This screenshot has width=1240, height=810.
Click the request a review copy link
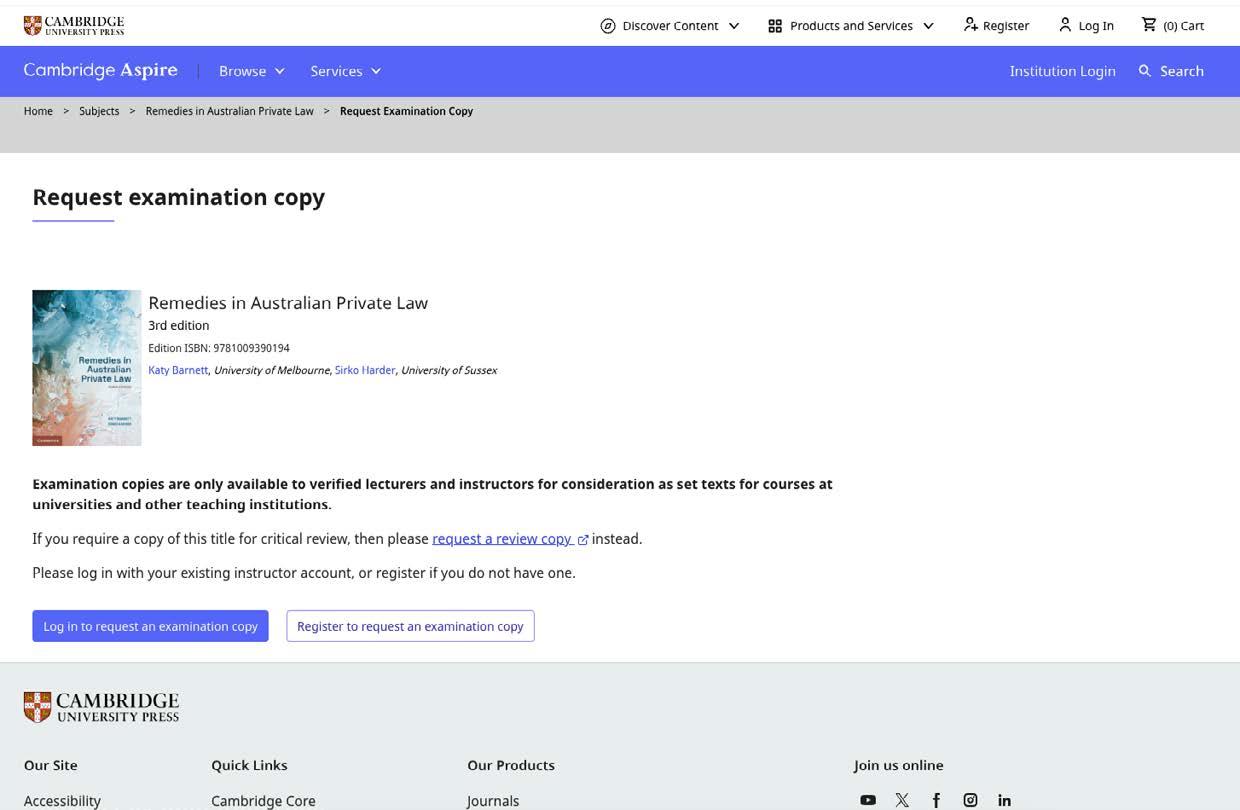501,539
